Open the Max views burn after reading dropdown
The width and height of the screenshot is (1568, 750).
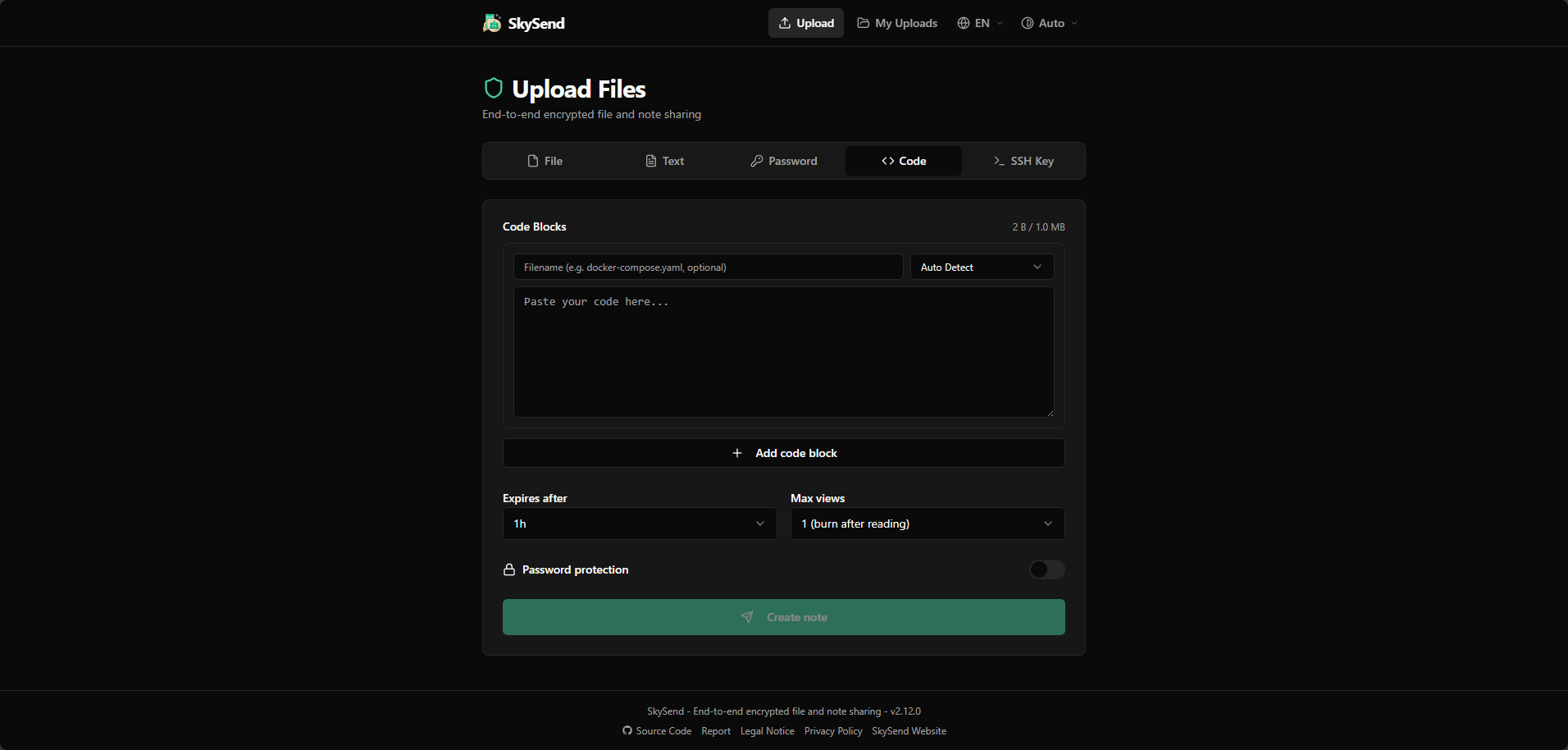[928, 524]
